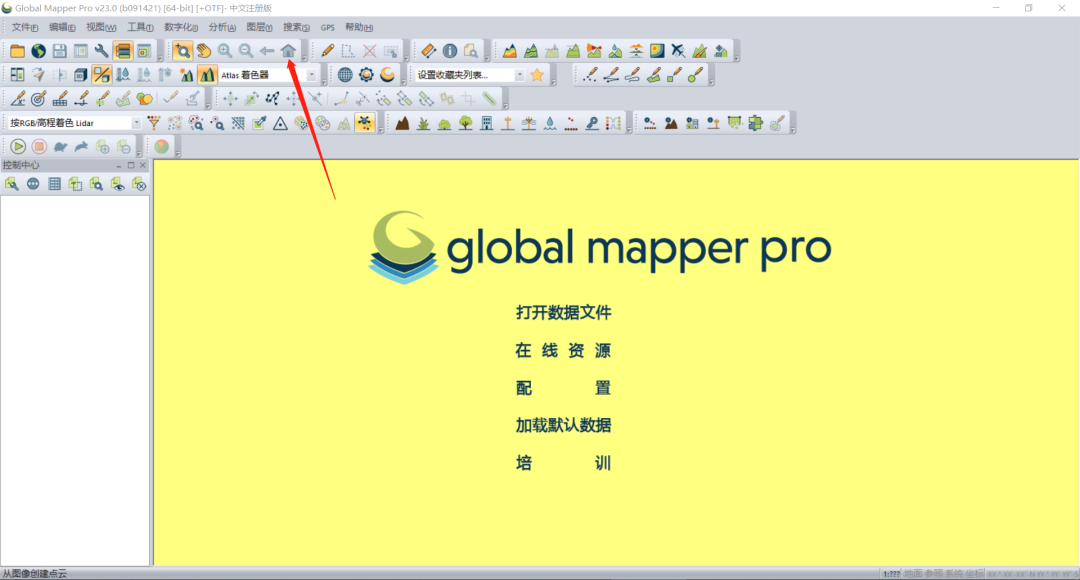1080x580 pixels.
Task: Click the 培训 training link
Action: 563,463
